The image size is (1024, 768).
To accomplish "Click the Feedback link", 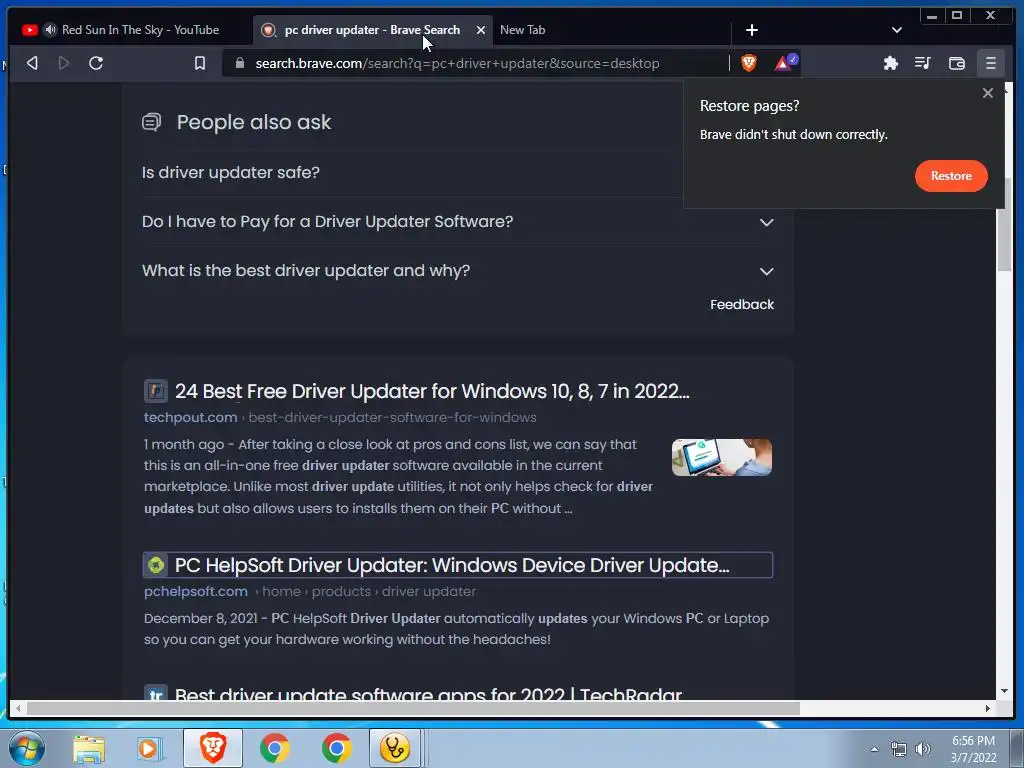I will point(742,304).
